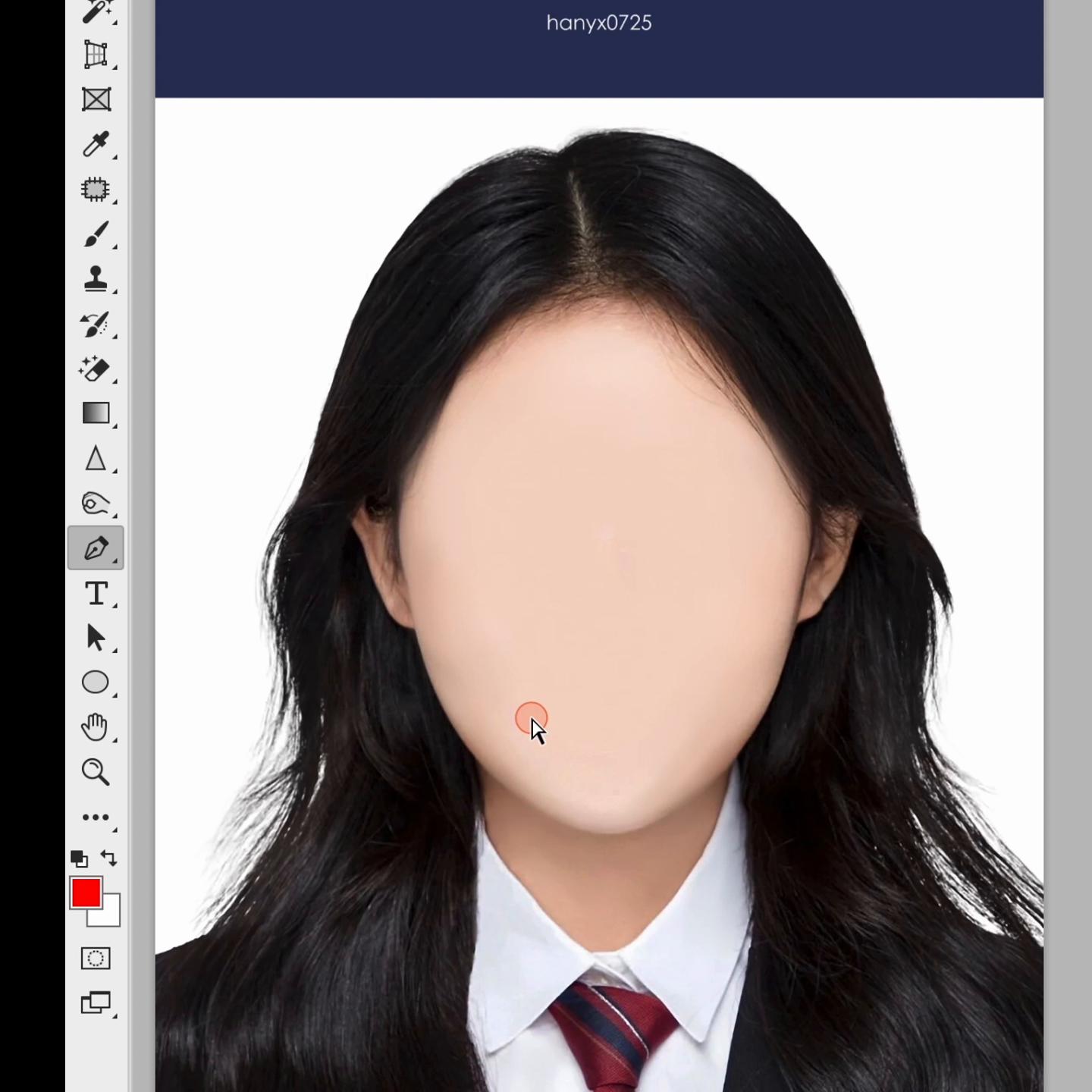The image size is (1092, 1092).
Task: Toggle Quick Mask mode
Action: (x=96, y=959)
